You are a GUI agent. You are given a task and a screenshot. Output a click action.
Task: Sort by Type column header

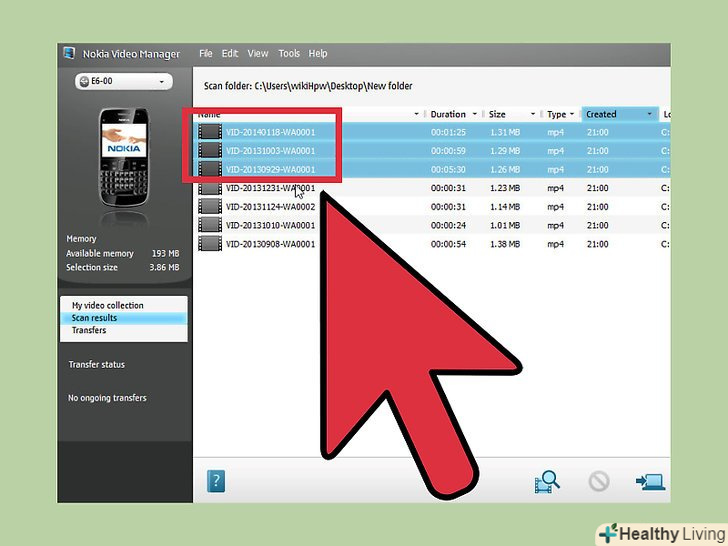coord(556,114)
